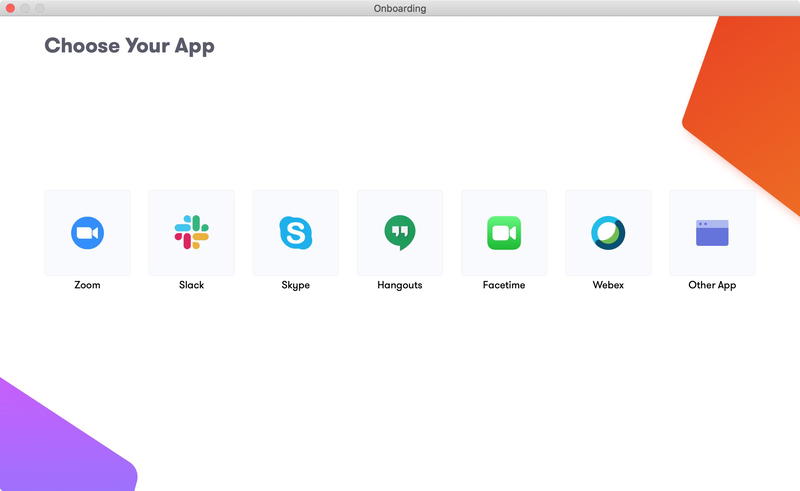Select the Slack app icon
The width and height of the screenshot is (800, 491).
(x=191, y=233)
